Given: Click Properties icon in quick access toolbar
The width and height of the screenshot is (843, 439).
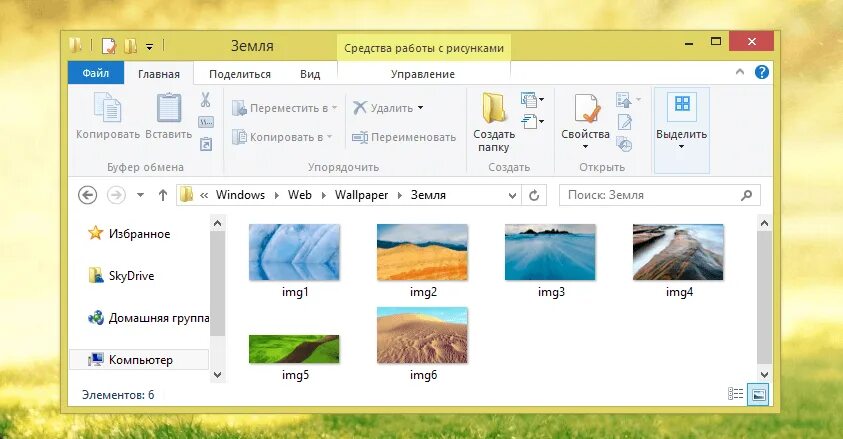Looking at the screenshot, I should (x=109, y=46).
